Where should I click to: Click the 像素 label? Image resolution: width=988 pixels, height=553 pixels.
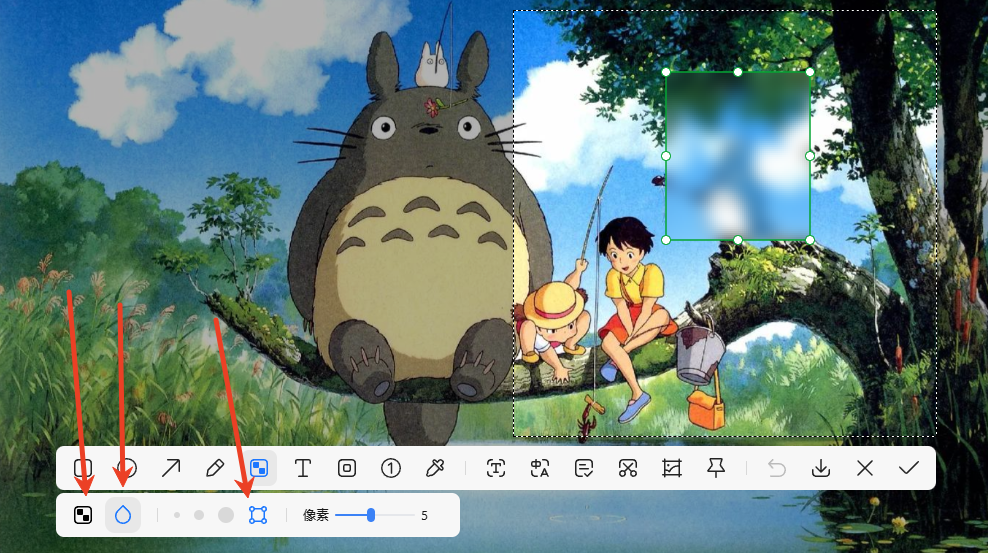[316, 515]
